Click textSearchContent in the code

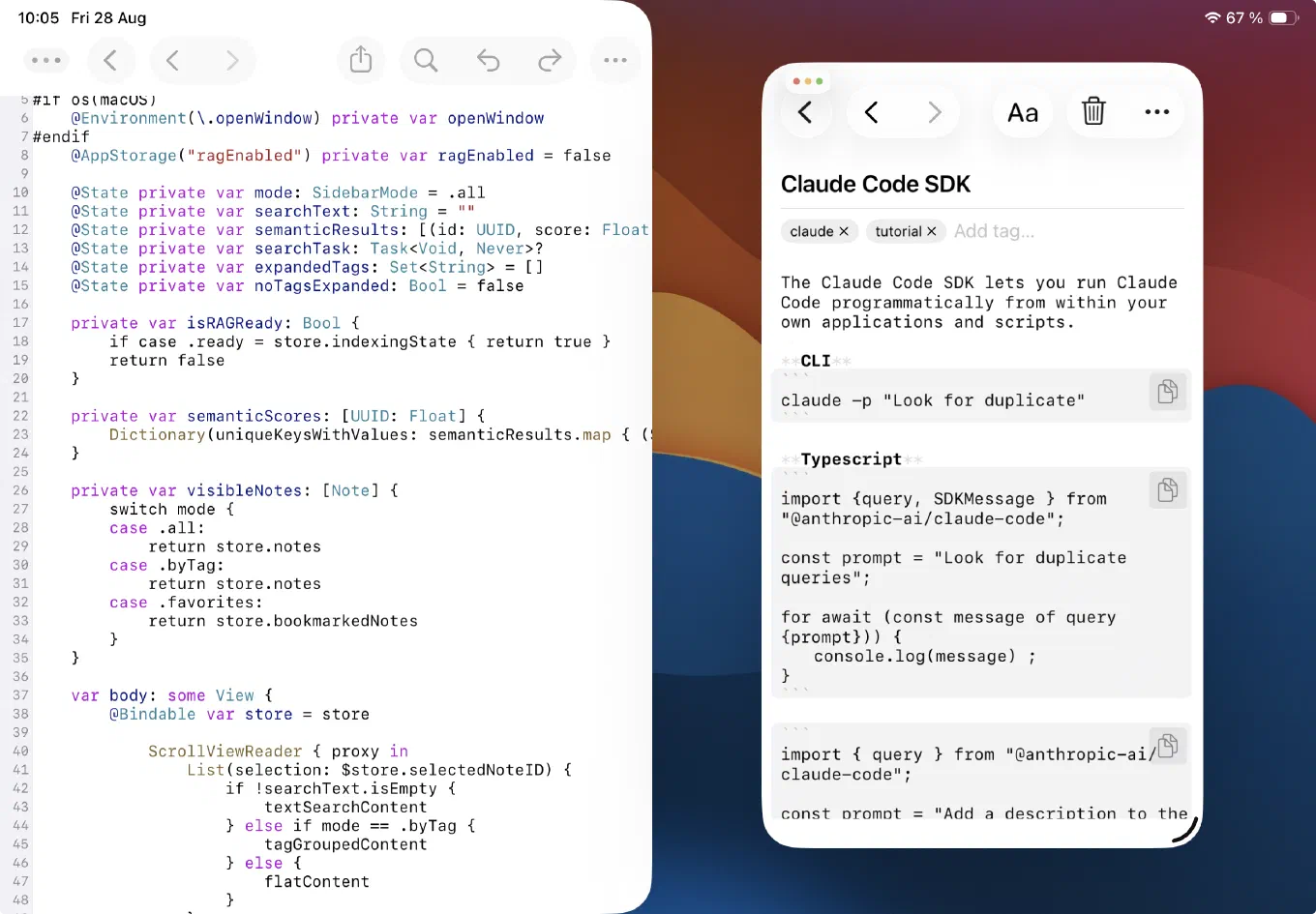click(345, 808)
